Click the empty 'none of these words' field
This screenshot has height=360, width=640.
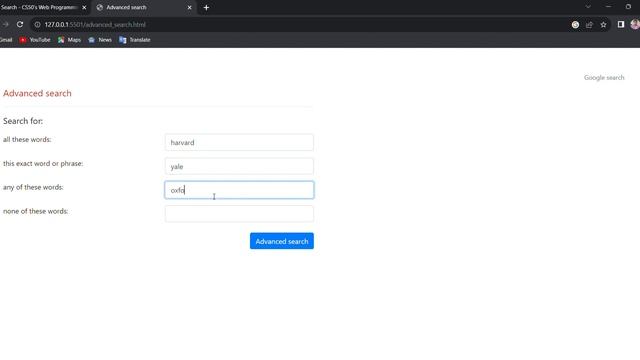239,214
